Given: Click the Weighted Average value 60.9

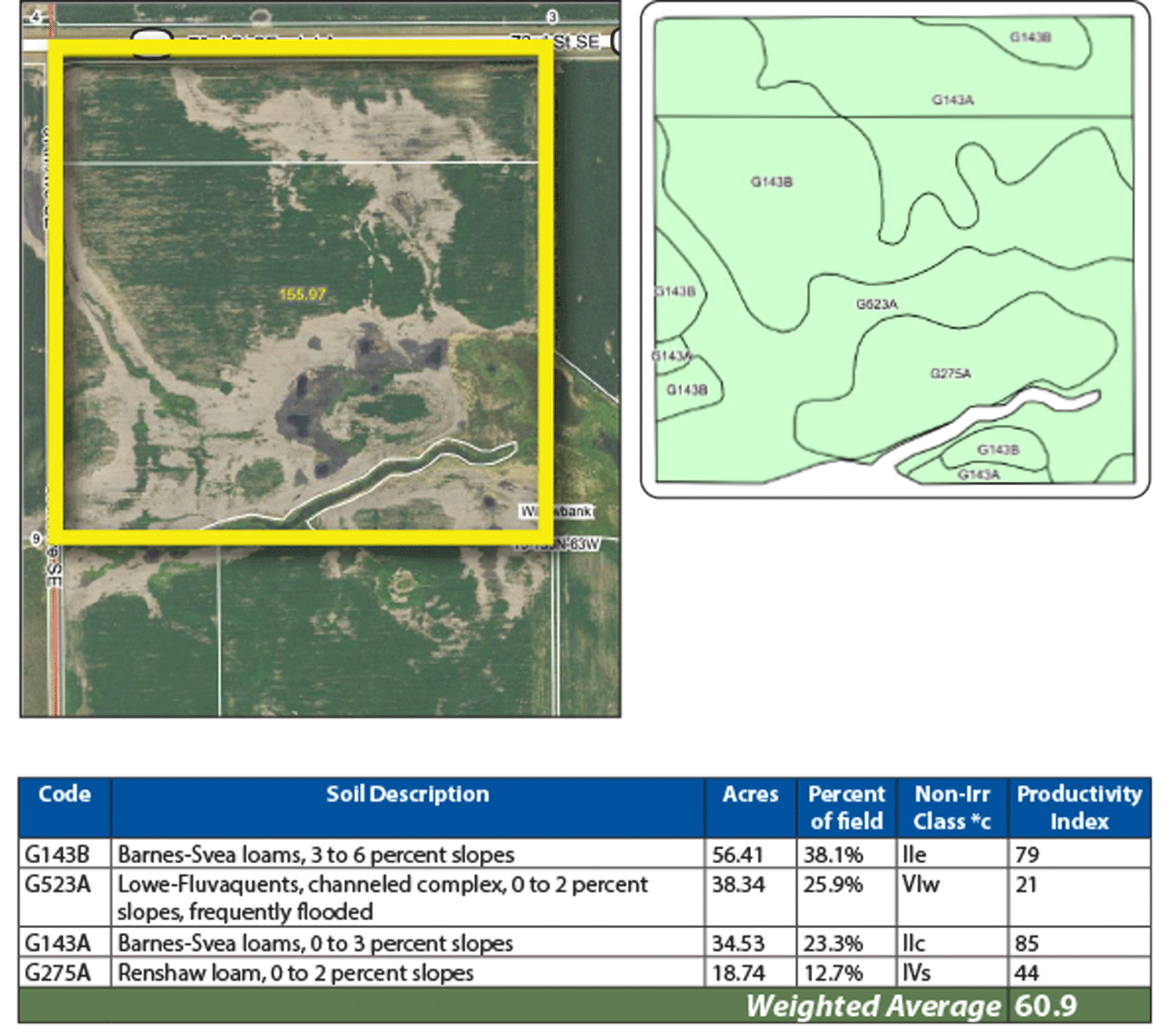Looking at the screenshot, I should pyautogui.click(x=1046, y=1006).
